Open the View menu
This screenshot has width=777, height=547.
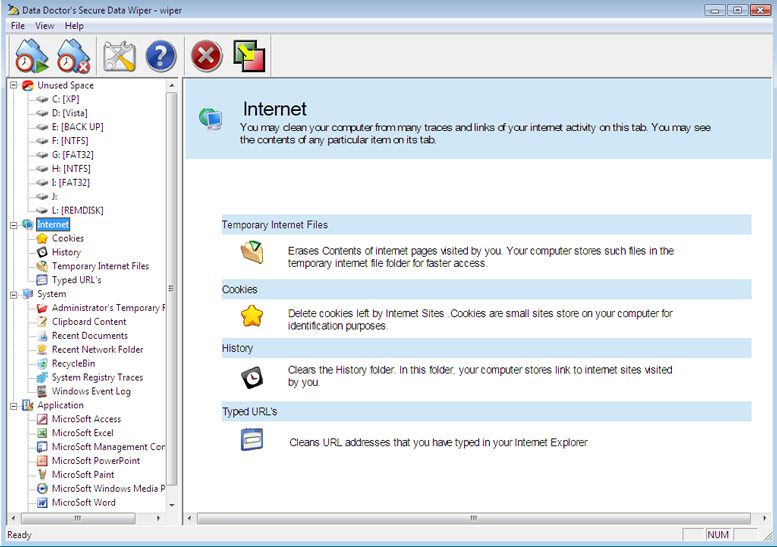(x=45, y=25)
